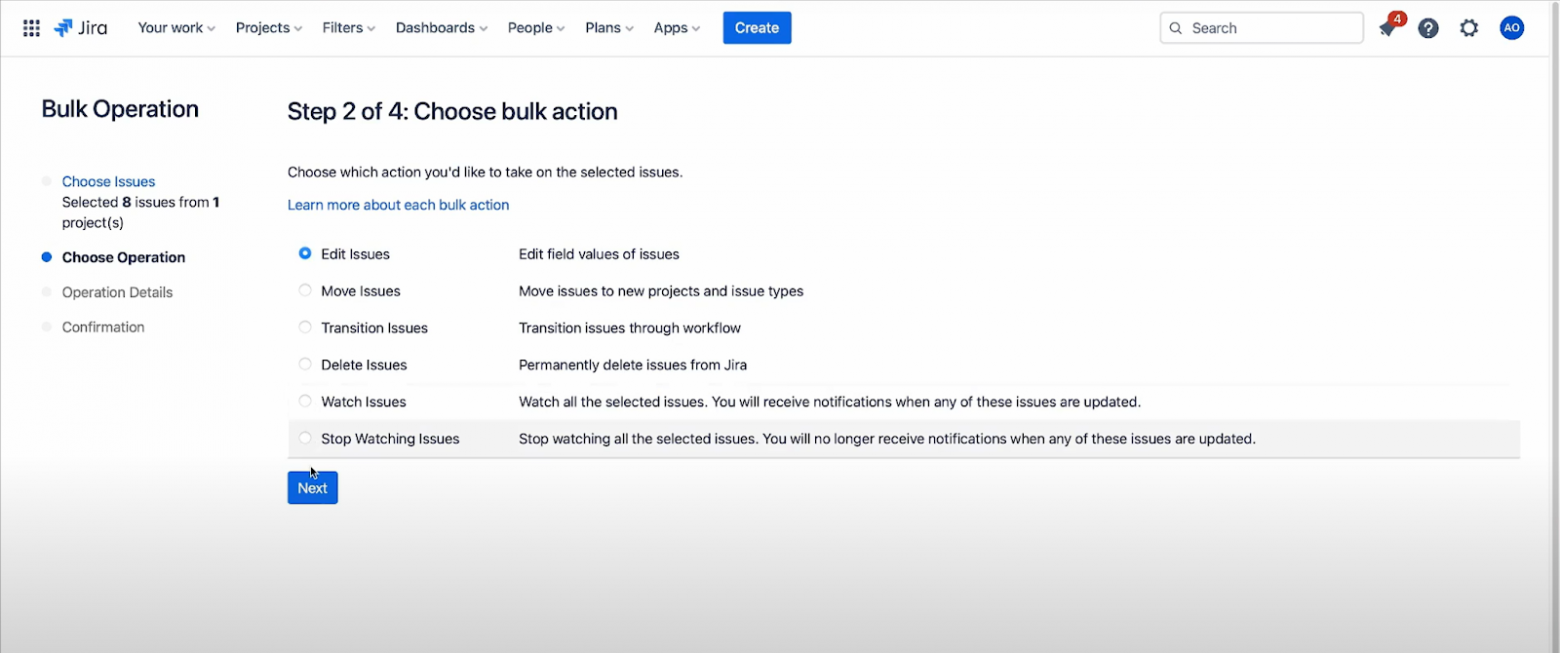Click the Jira logo
1560x653 pixels.
(81, 28)
